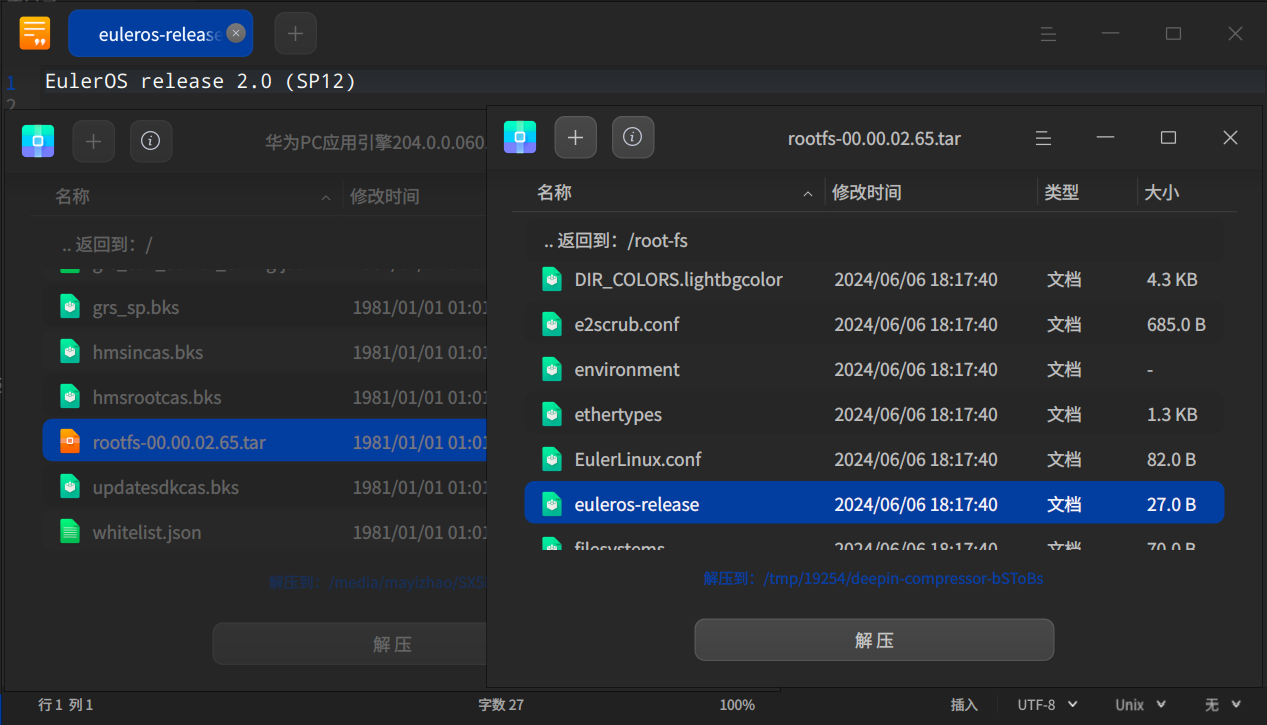Place the cursor in the EulerOS release 2.0 (SP12) line
1267x725 pixels.
pyautogui.click(x=201, y=81)
